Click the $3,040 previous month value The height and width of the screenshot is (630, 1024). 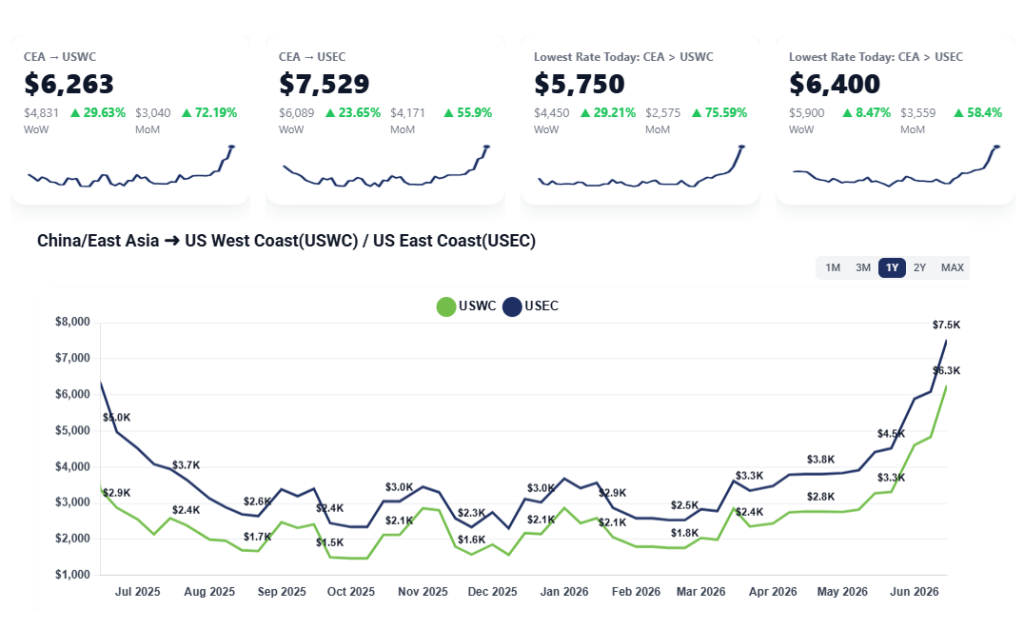(153, 113)
